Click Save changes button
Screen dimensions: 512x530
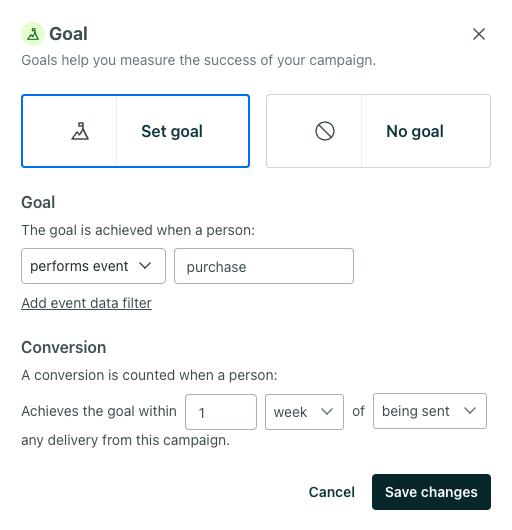431,492
